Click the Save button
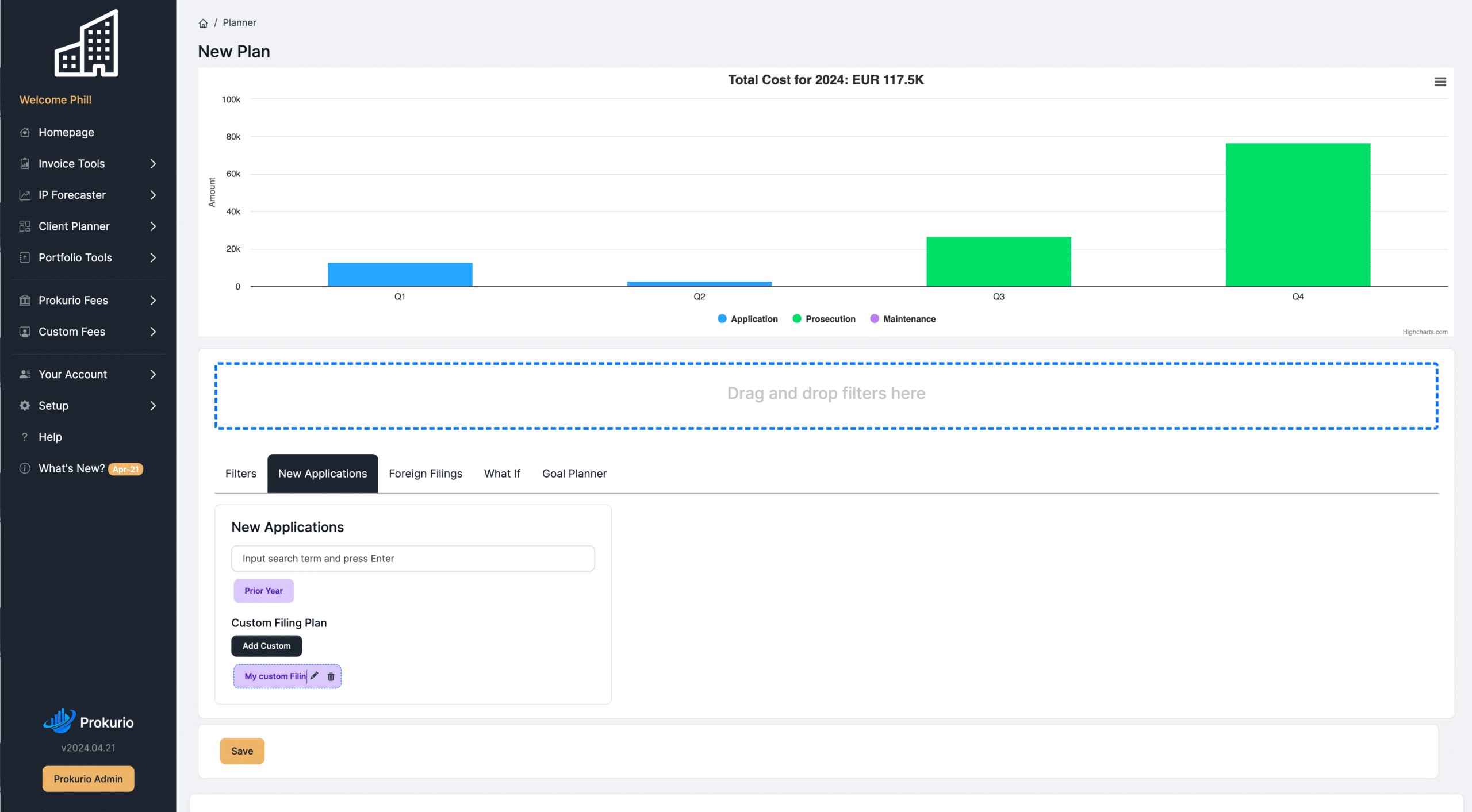Viewport: 1472px width, 812px height. 242,751
